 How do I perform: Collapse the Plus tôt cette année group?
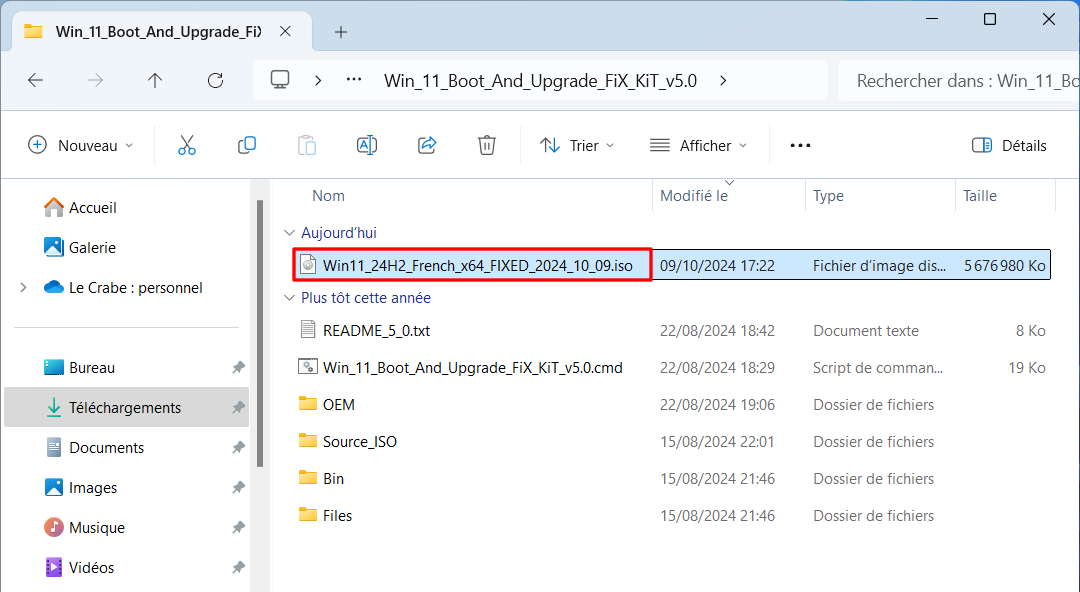point(289,298)
